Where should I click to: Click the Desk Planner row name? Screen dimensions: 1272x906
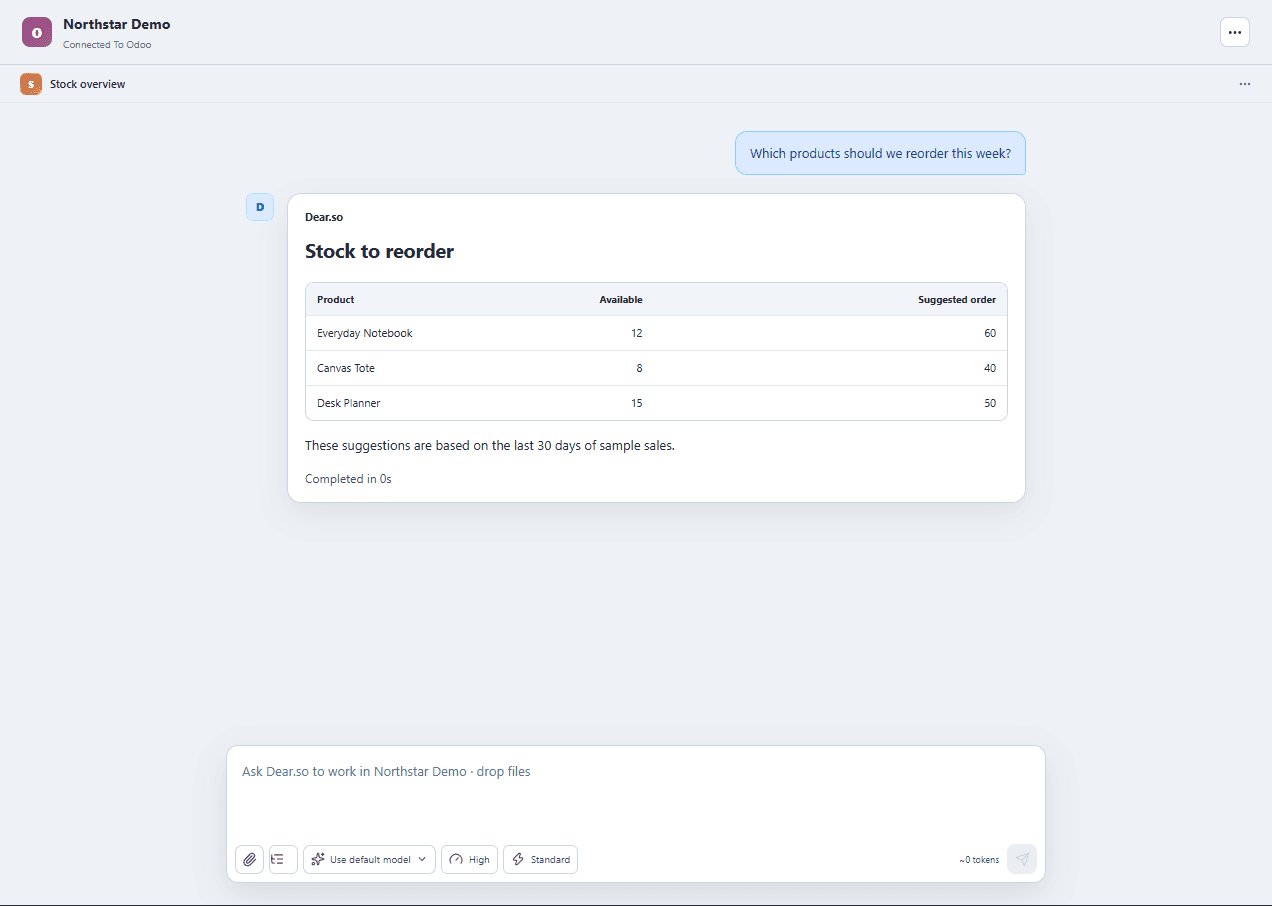coord(349,403)
